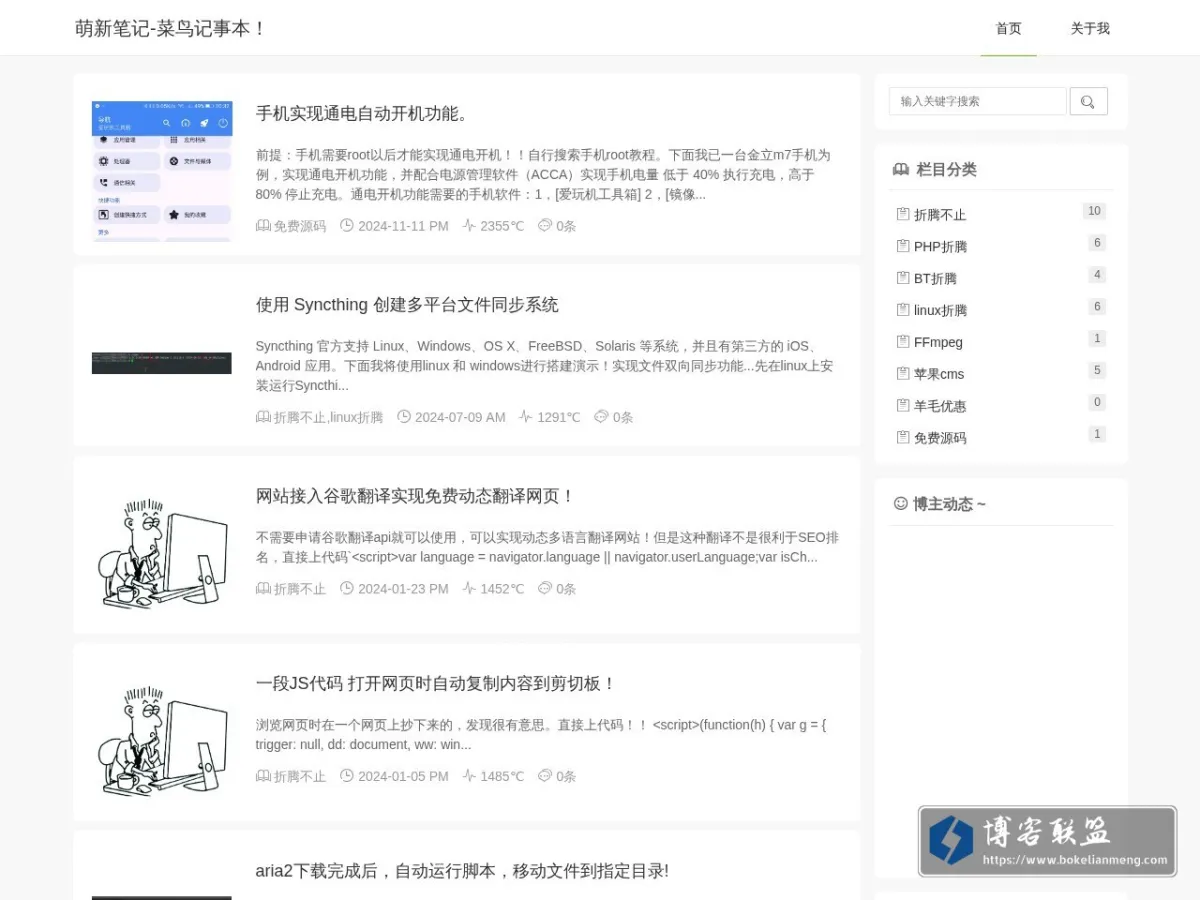Open article aria2下载完成后，自动运行脚本
The height and width of the screenshot is (900, 1200).
[462, 871]
